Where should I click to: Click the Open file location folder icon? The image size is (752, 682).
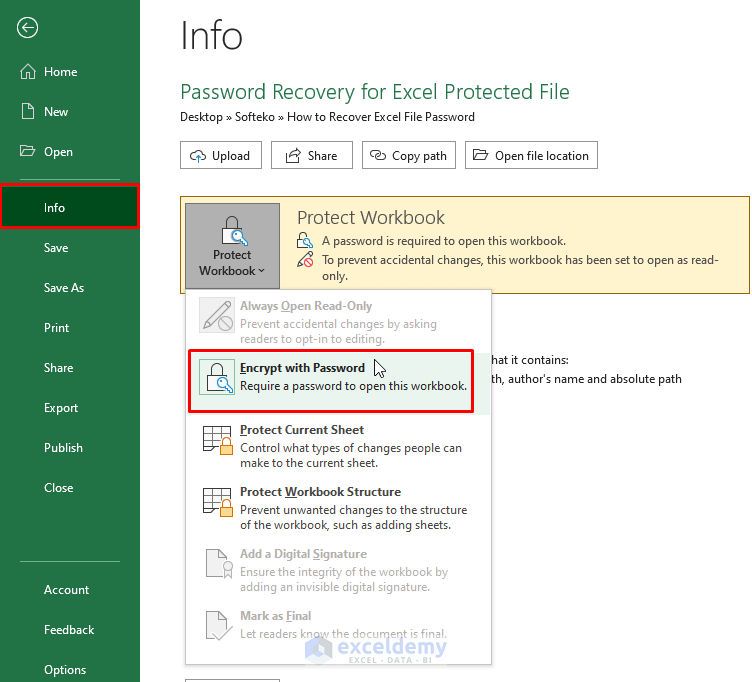[481, 155]
